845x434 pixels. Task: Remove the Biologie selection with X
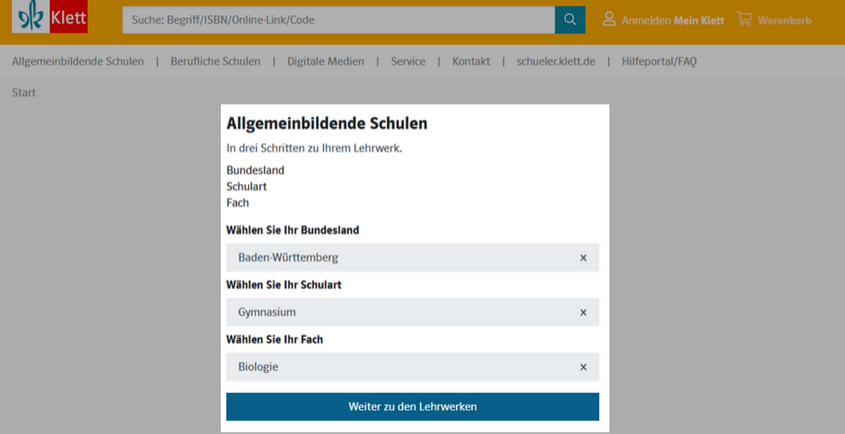pyautogui.click(x=583, y=367)
